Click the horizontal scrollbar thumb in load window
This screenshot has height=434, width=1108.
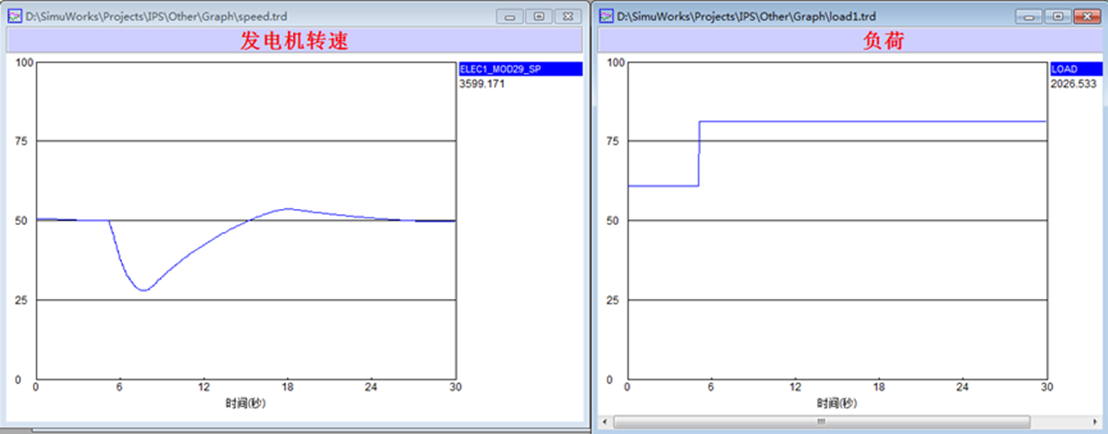(x=820, y=423)
